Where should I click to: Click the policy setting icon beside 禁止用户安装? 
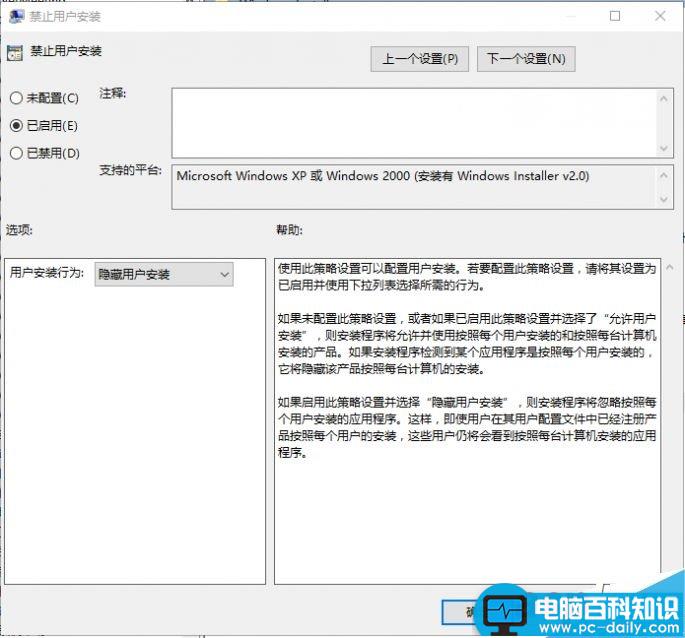15,53
